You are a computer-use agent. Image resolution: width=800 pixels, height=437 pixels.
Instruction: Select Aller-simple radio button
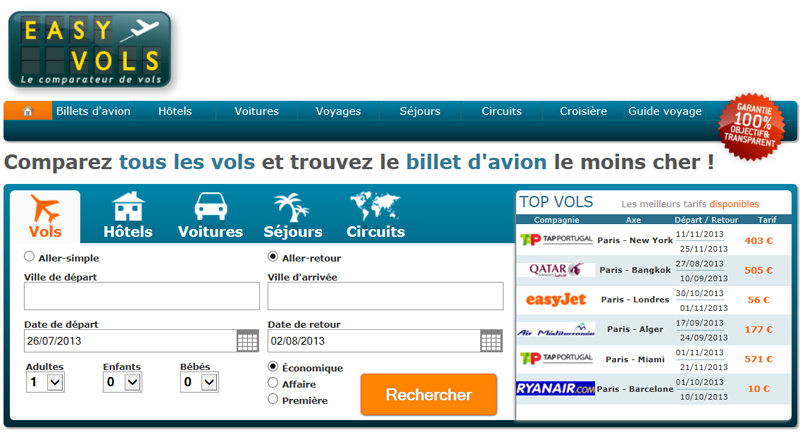29,256
